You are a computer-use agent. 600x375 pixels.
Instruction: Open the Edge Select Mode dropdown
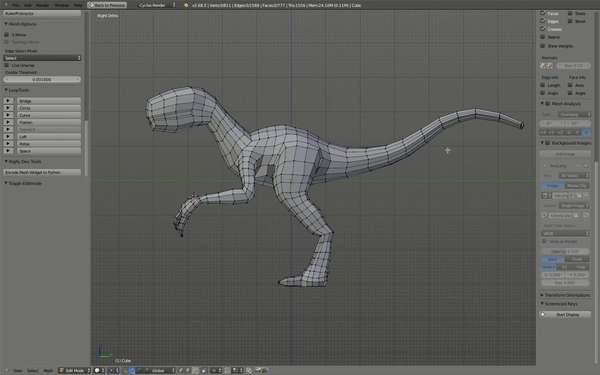tap(42, 58)
